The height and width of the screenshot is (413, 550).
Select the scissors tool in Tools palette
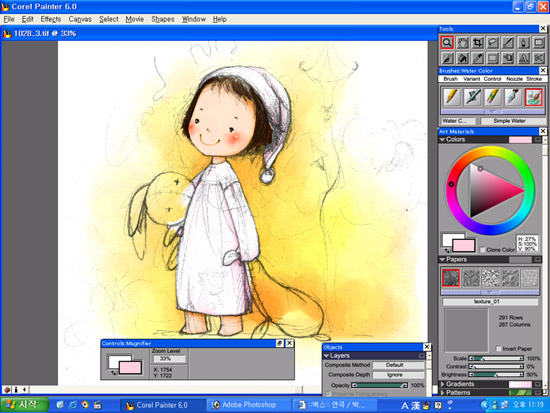538,58
